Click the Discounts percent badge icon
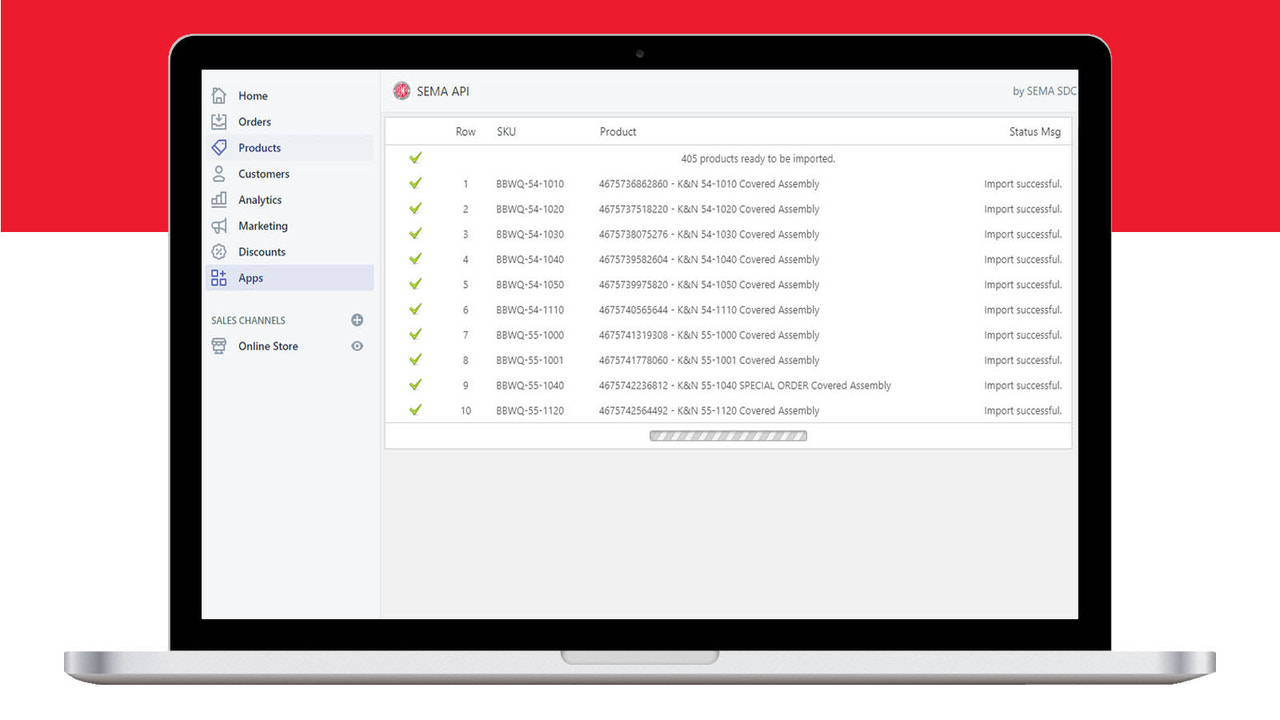This screenshot has width=1280, height=720. click(219, 252)
